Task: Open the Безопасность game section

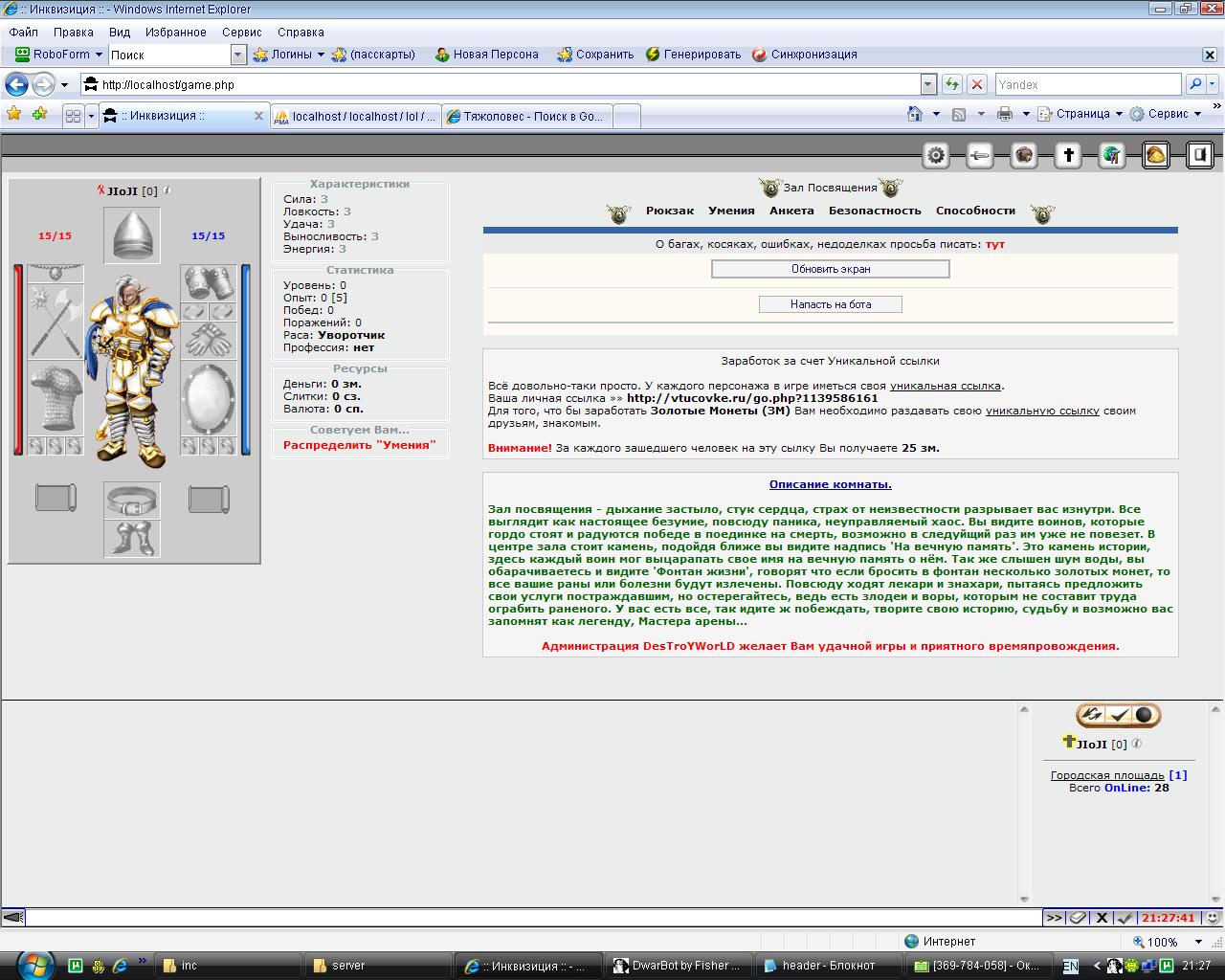Action: 875,211
